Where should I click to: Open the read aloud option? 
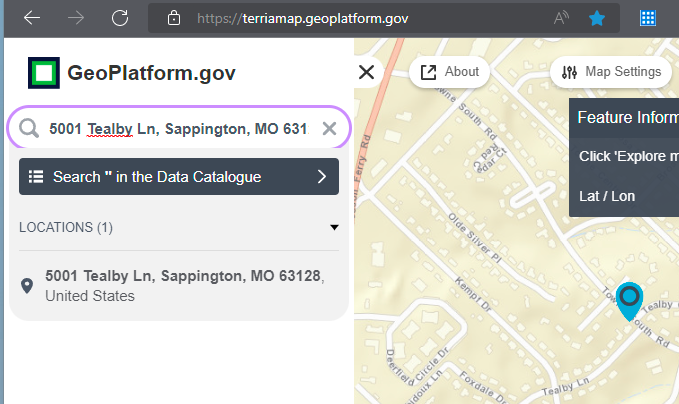[561, 18]
